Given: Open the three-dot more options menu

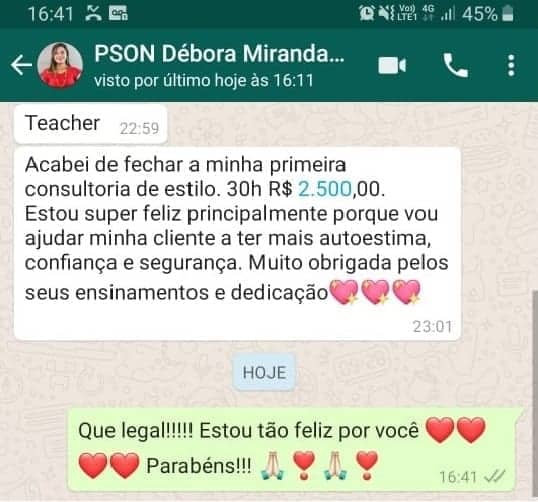Looking at the screenshot, I should (511, 65).
